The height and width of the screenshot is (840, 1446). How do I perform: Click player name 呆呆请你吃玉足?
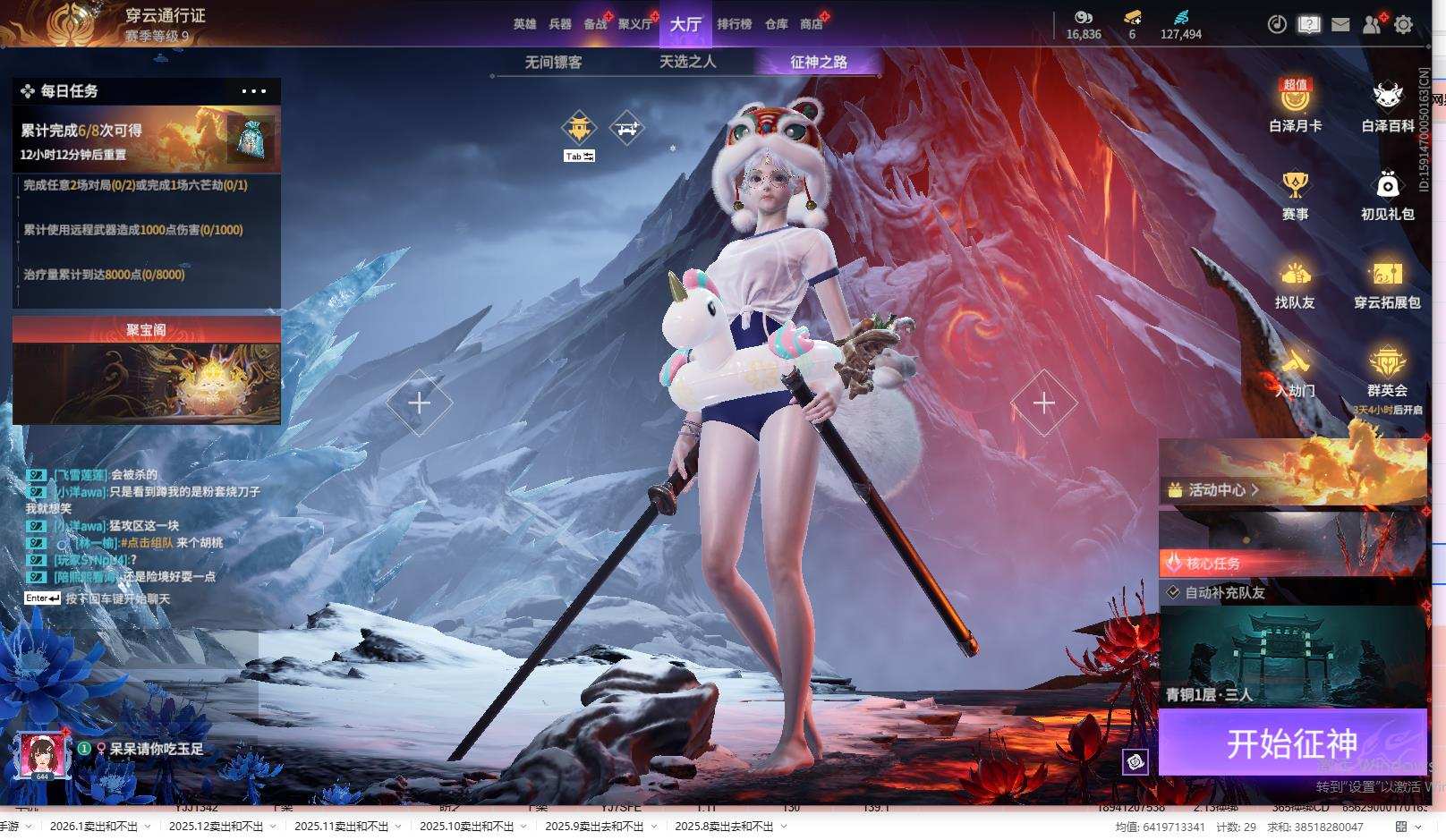(157, 749)
